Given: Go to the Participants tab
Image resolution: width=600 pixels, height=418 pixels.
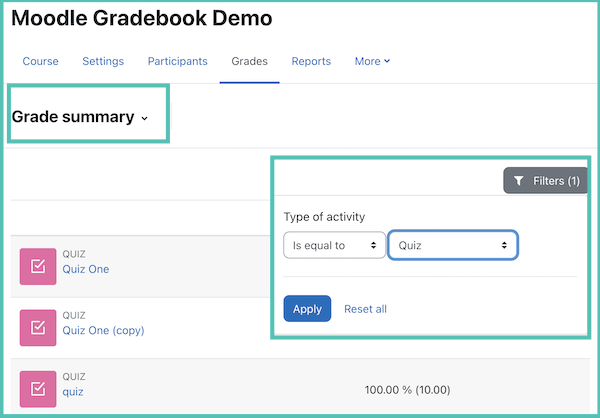Looking at the screenshot, I should click(x=178, y=61).
